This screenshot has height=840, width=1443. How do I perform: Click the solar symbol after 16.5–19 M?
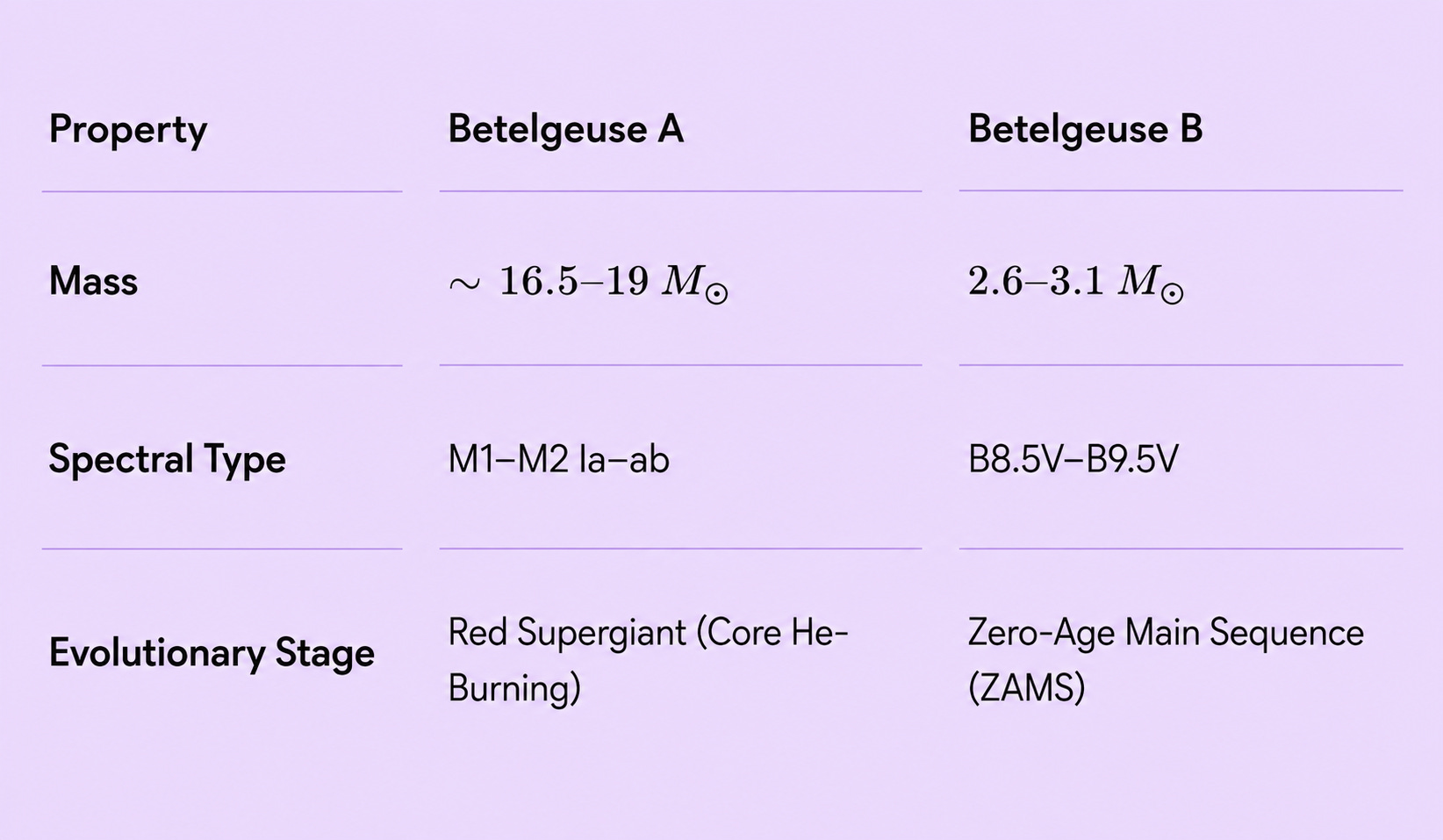[x=717, y=293]
